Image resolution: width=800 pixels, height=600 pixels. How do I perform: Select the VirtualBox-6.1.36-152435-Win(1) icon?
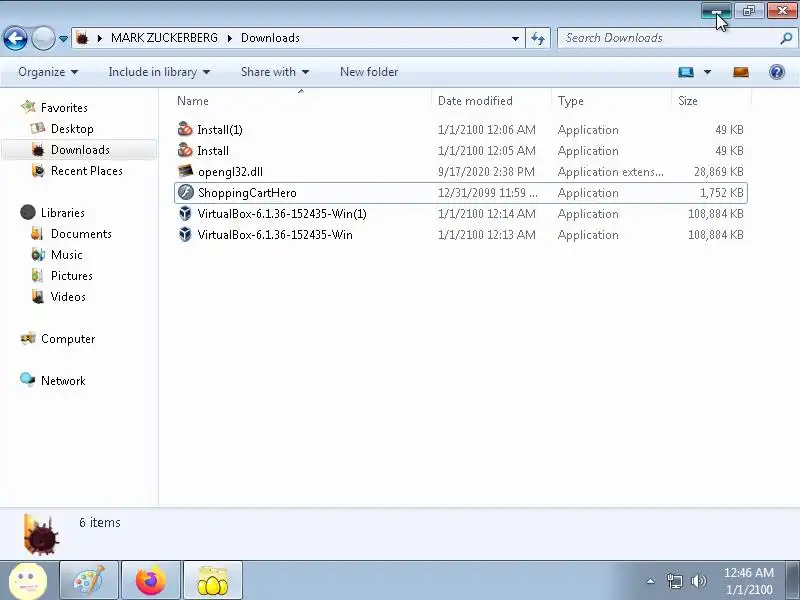tap(185, 213)
